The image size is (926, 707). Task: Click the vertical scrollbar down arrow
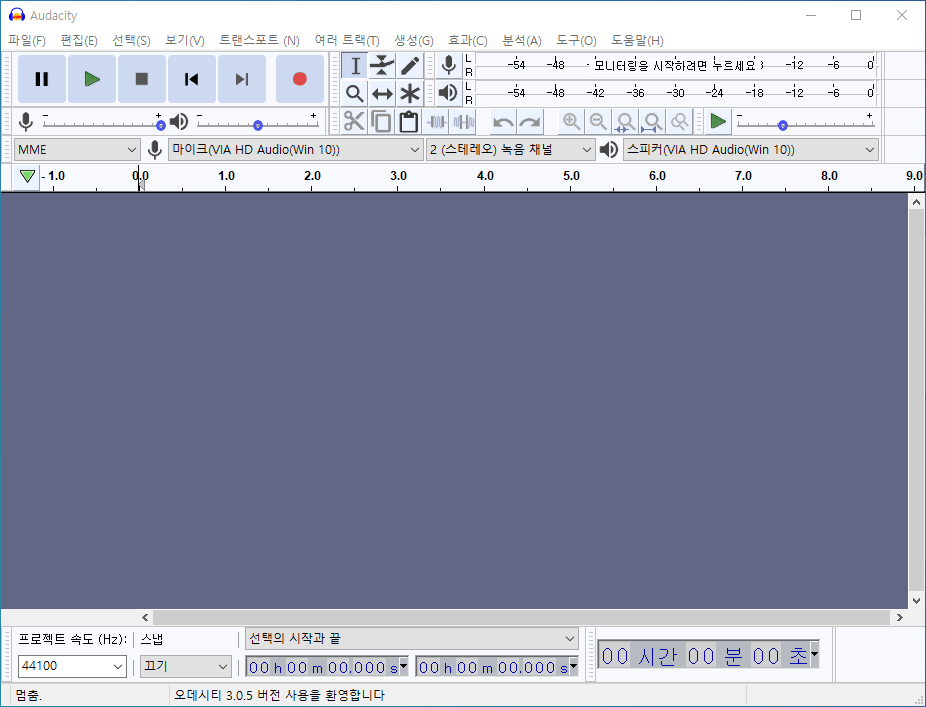pos(917,601)
